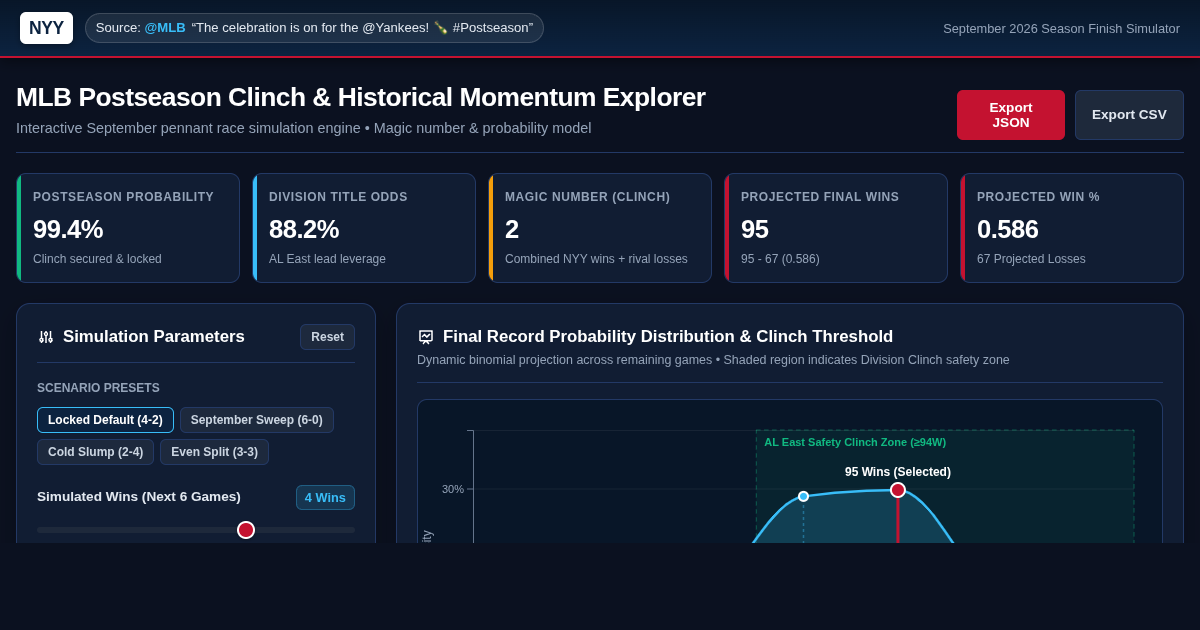Reset the simulation parameters
The image size is (1200, 630).
(327, 337)
